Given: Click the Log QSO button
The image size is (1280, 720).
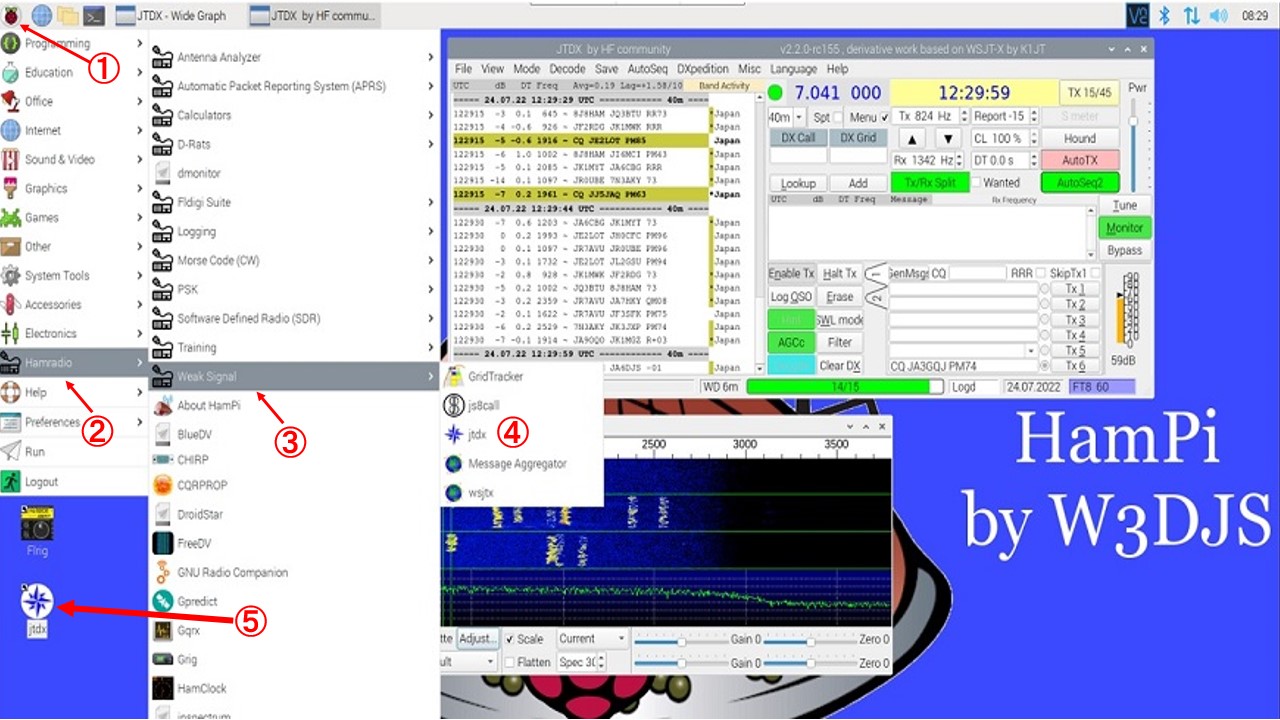Looking at the screenshot, I should (x=792, y=297).
